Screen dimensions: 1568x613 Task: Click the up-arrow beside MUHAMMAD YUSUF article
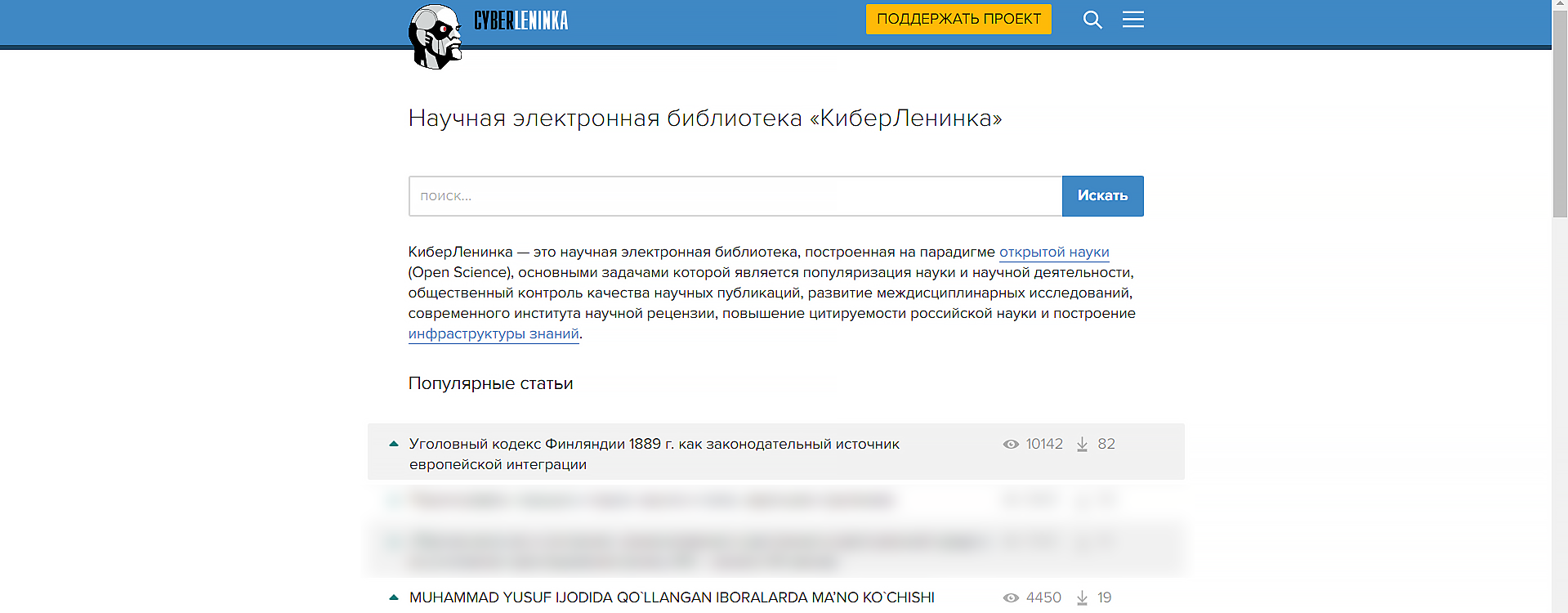click(394, 597)
